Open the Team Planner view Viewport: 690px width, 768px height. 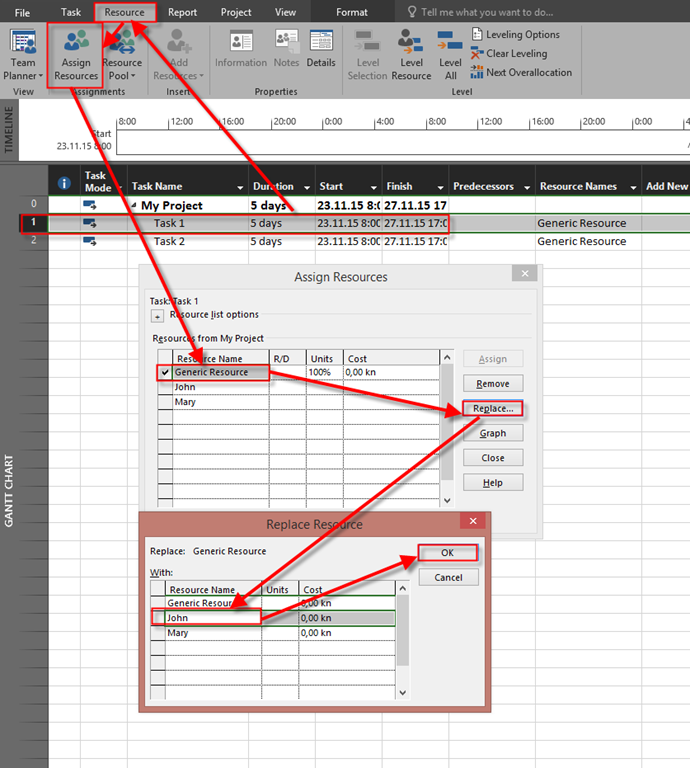click(x=22, y=54)
